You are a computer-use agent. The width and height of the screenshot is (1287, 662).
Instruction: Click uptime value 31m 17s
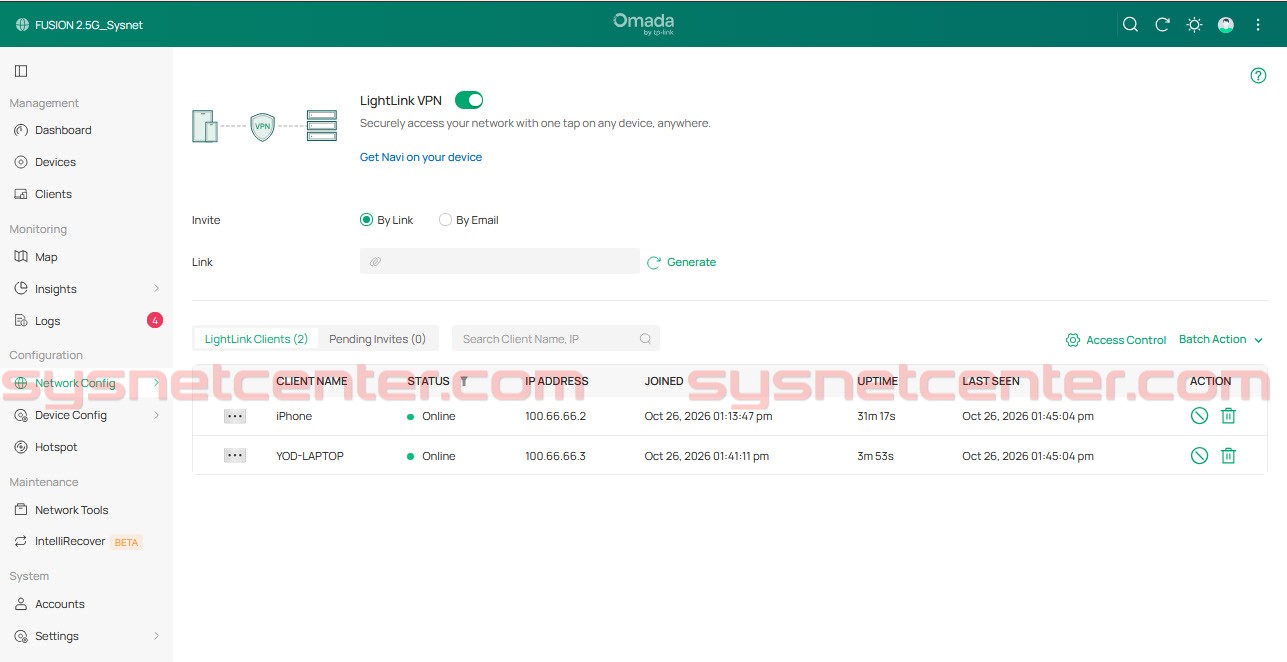876,416
